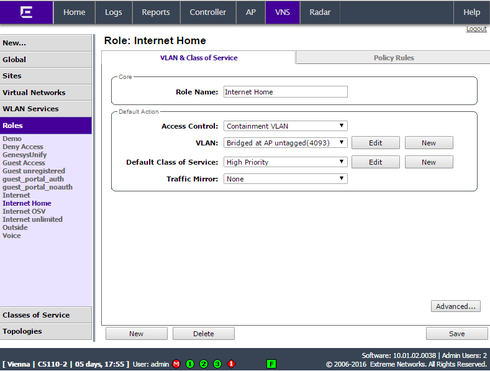Open the Traffic Mirror dropdown
490x371 pixels.
(x=285, y=179)
